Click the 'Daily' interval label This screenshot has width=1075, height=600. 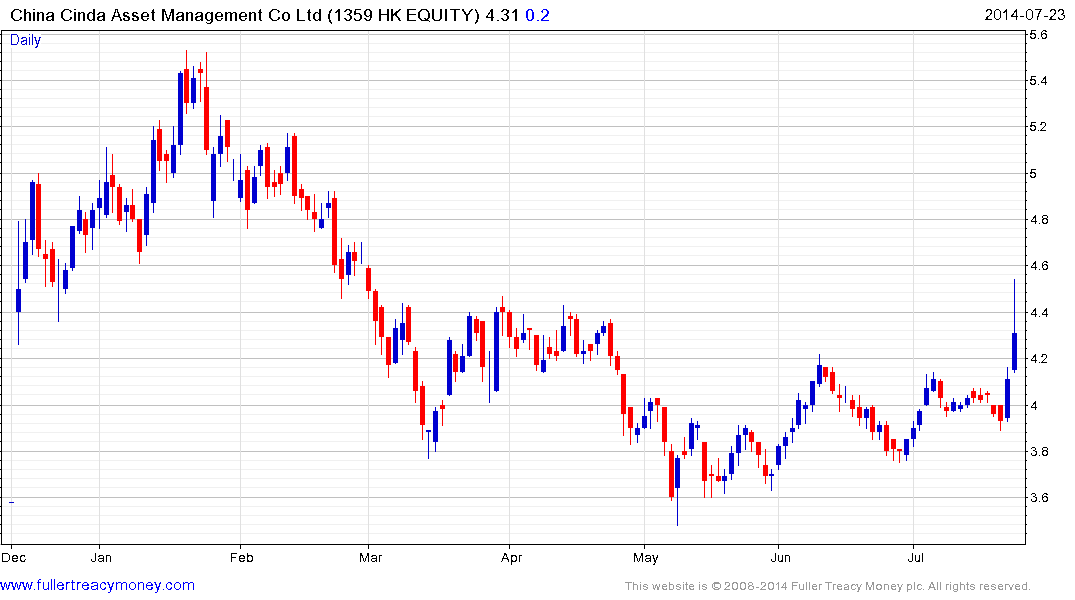coord(25,40)
